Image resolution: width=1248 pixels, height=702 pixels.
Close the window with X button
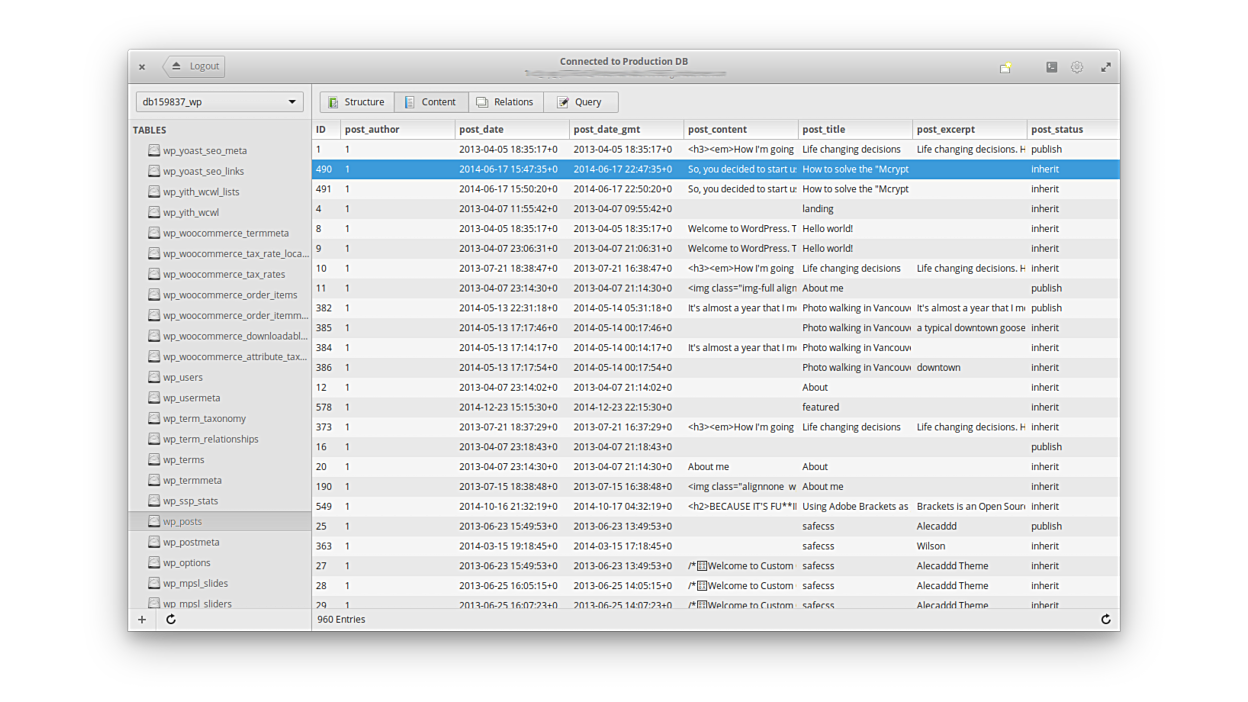click(142, 67)
